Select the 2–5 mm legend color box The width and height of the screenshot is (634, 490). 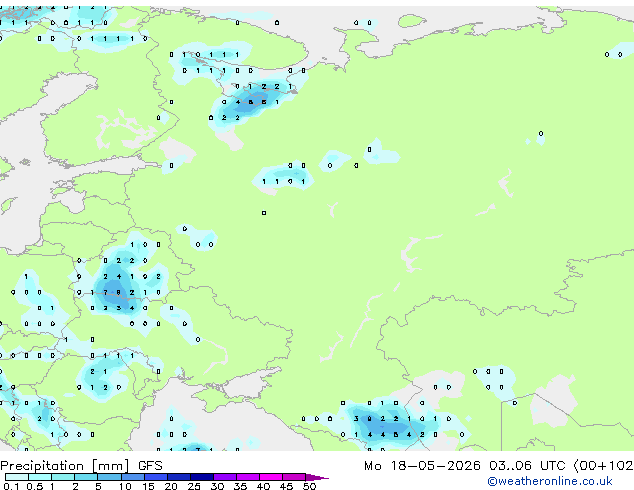(86, 477)
